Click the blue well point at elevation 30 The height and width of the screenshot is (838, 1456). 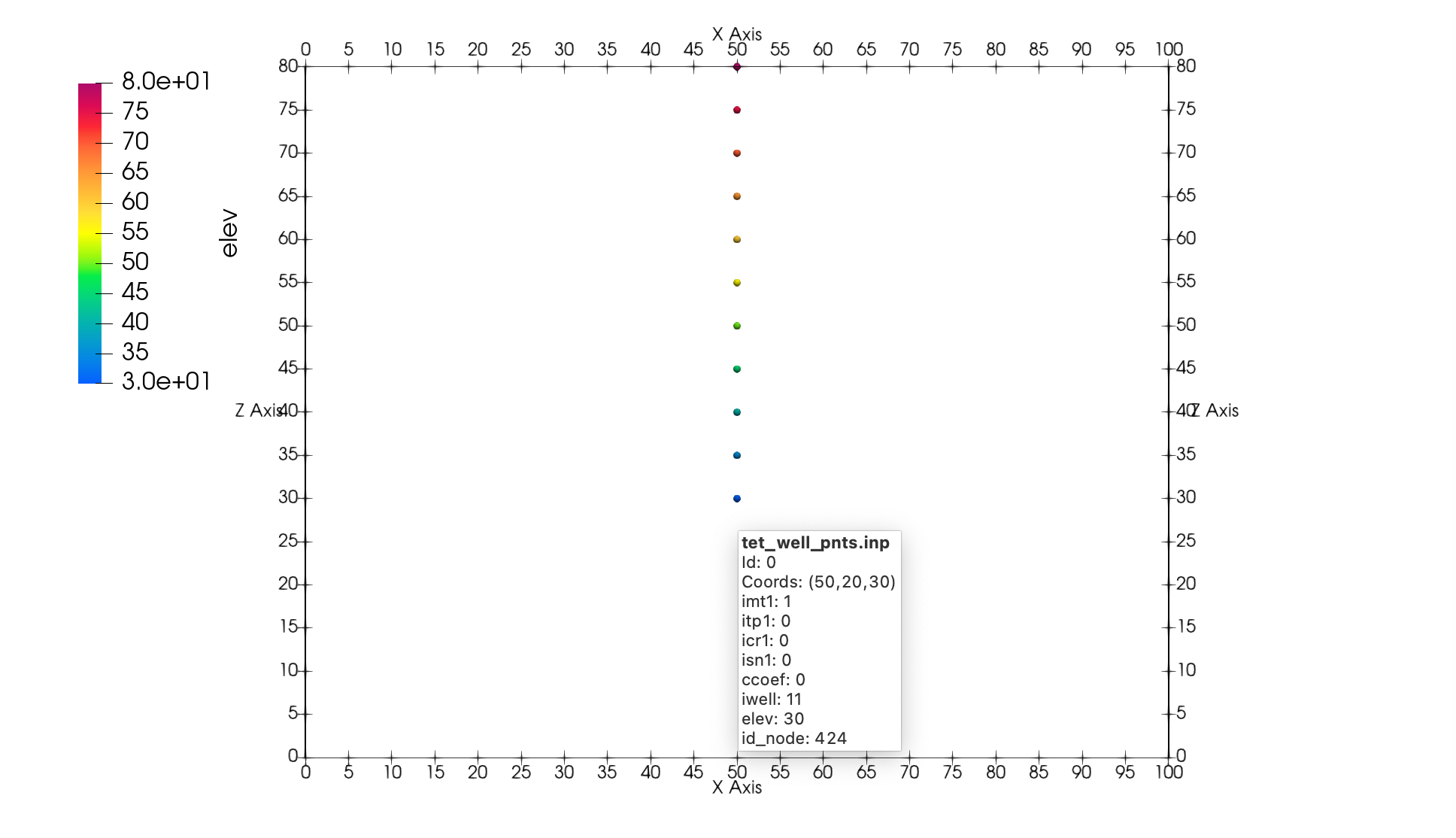737,499
